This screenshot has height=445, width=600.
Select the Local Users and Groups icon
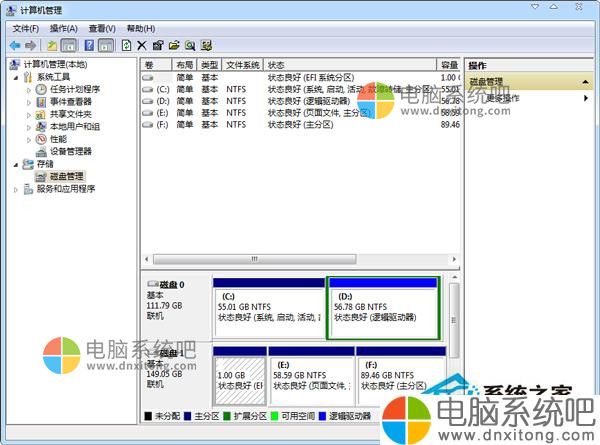[41, 127]
